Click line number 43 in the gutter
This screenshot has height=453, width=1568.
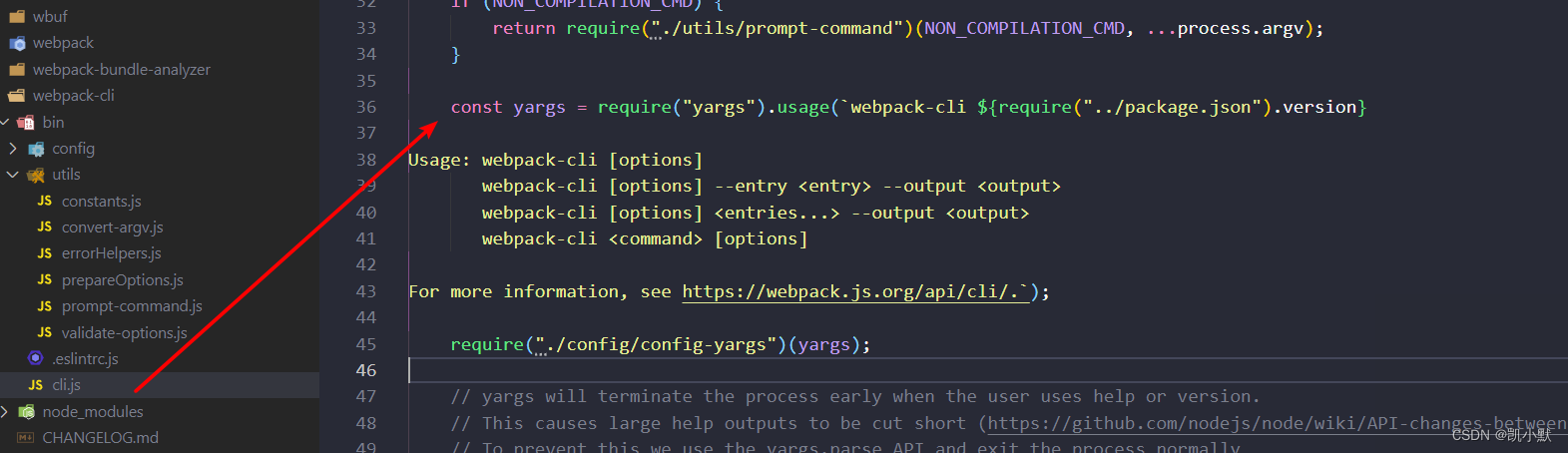(x=366, y=291)
